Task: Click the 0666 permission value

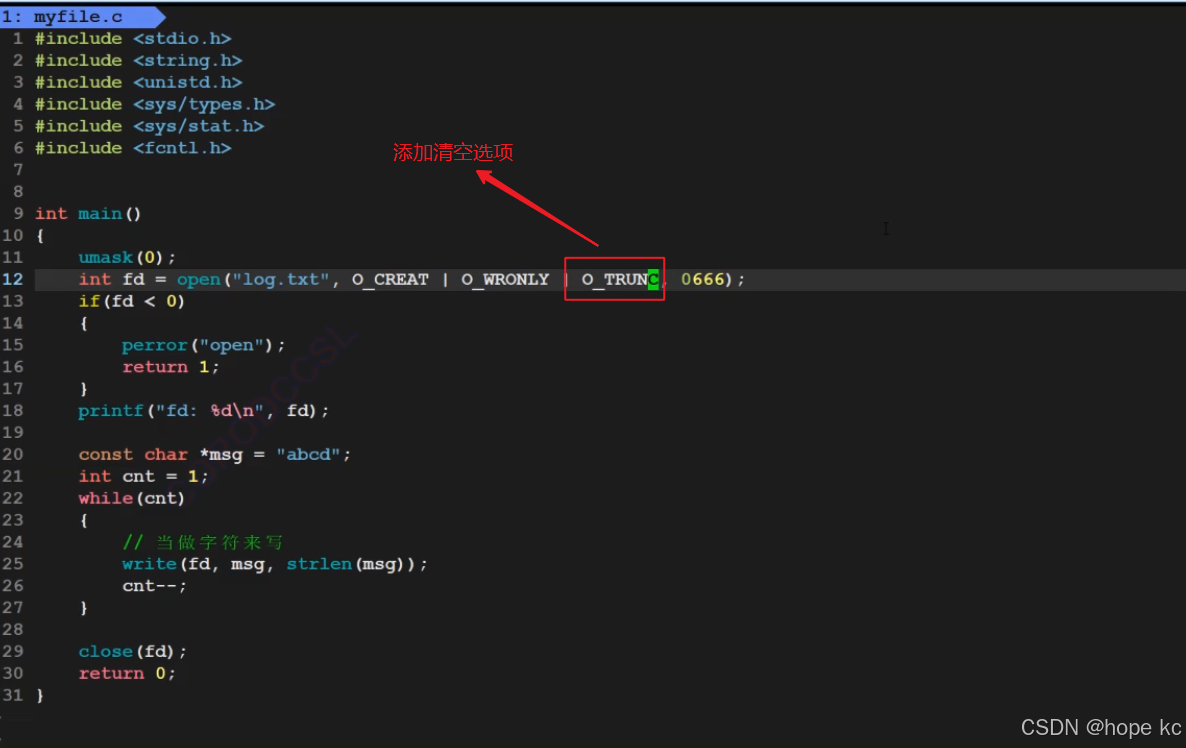Action: coord(703,279)
